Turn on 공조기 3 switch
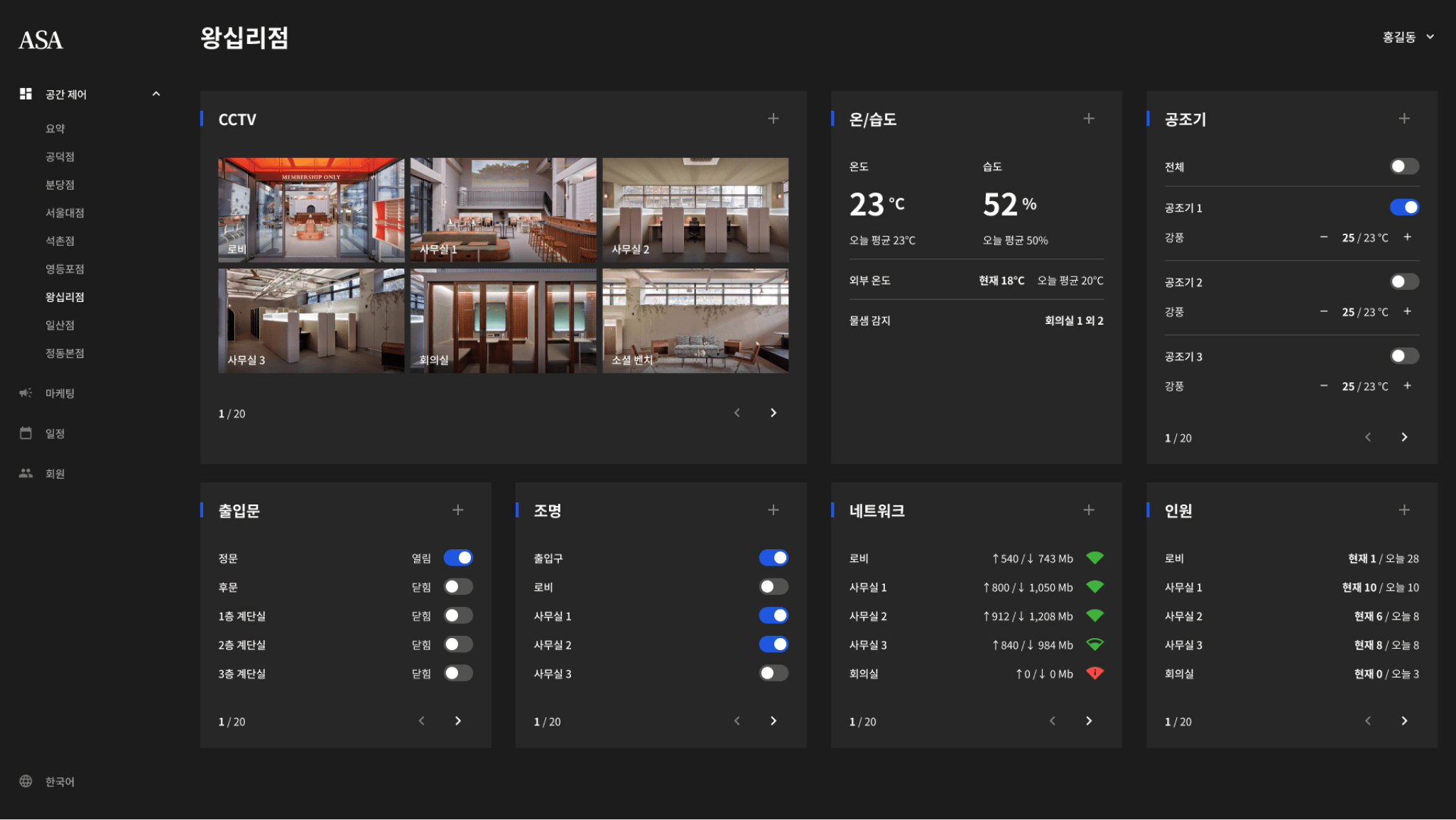Viewport: 1456px width, 820px height. 1404,356
